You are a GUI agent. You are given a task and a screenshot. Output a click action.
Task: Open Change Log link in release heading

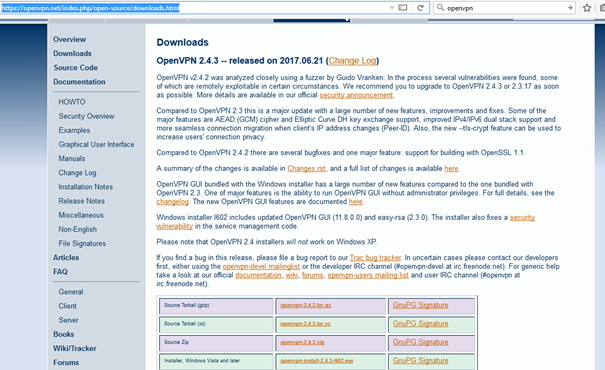click(x=352, y=61)
